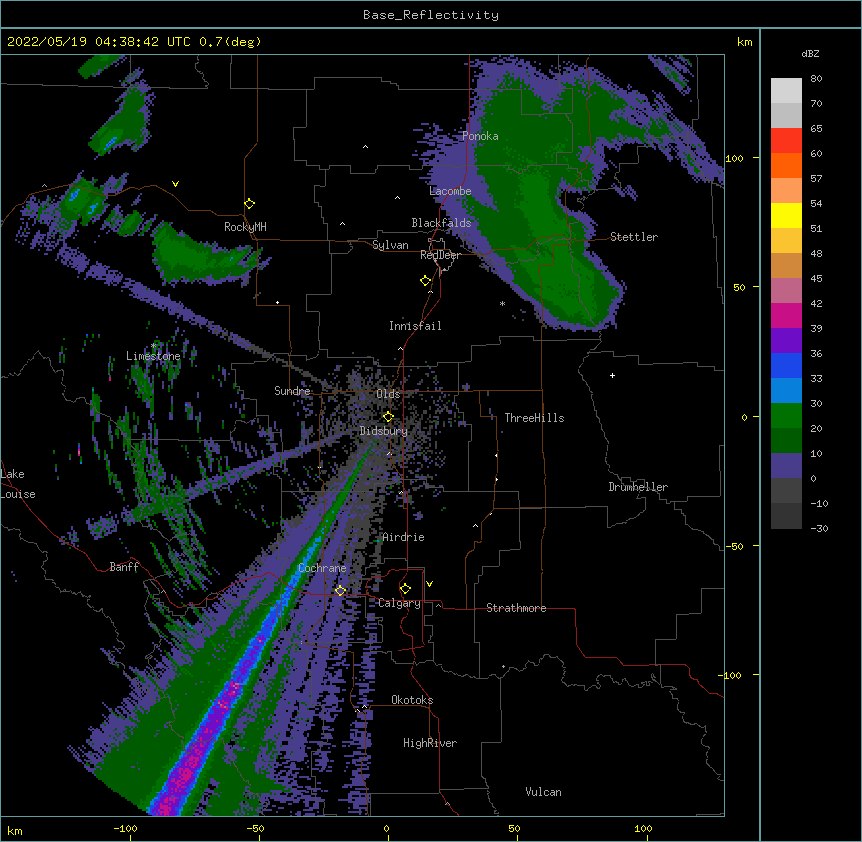Click the Innisfail city label

pos(415,326)
